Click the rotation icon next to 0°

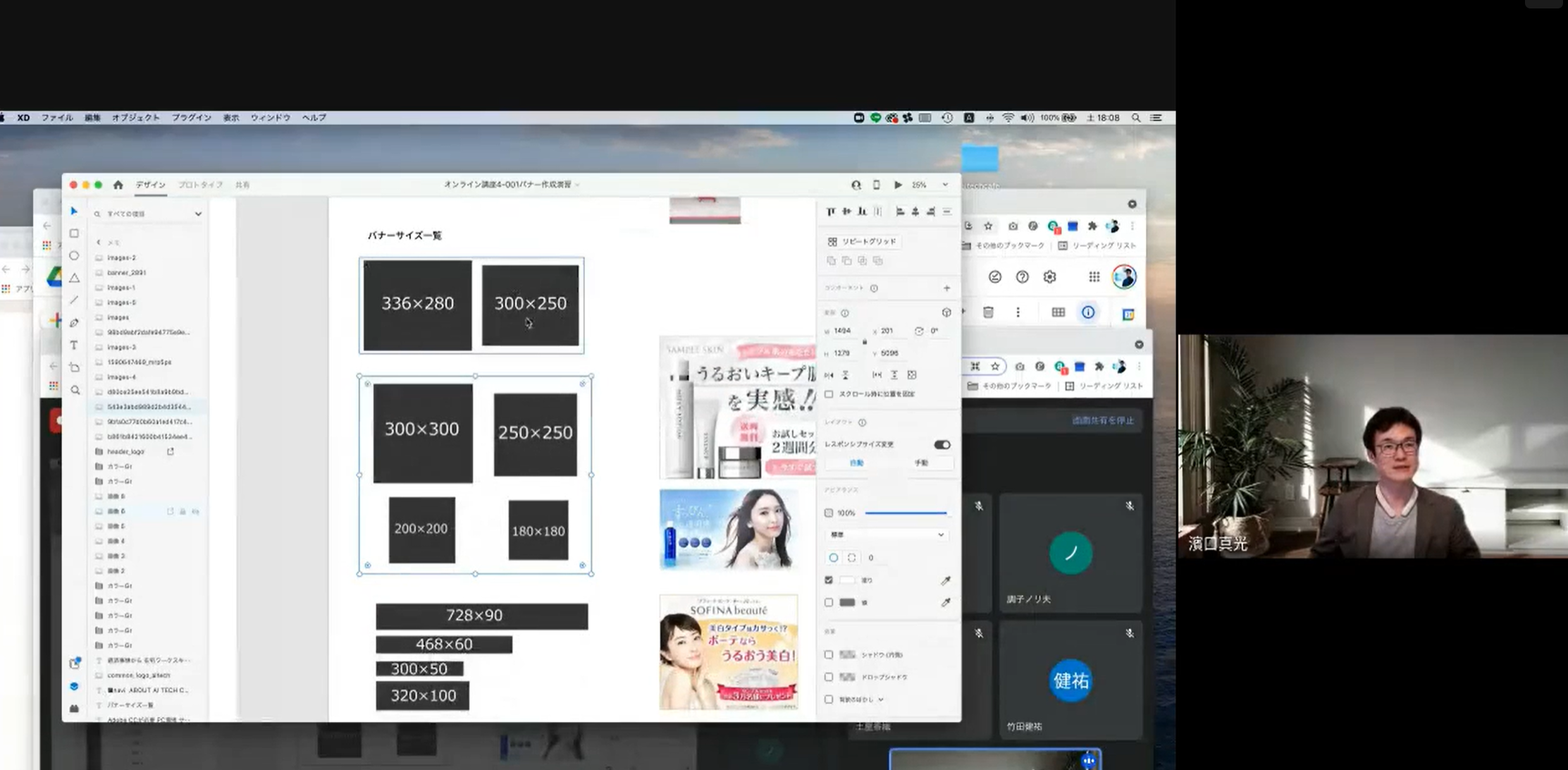point(919,331)
